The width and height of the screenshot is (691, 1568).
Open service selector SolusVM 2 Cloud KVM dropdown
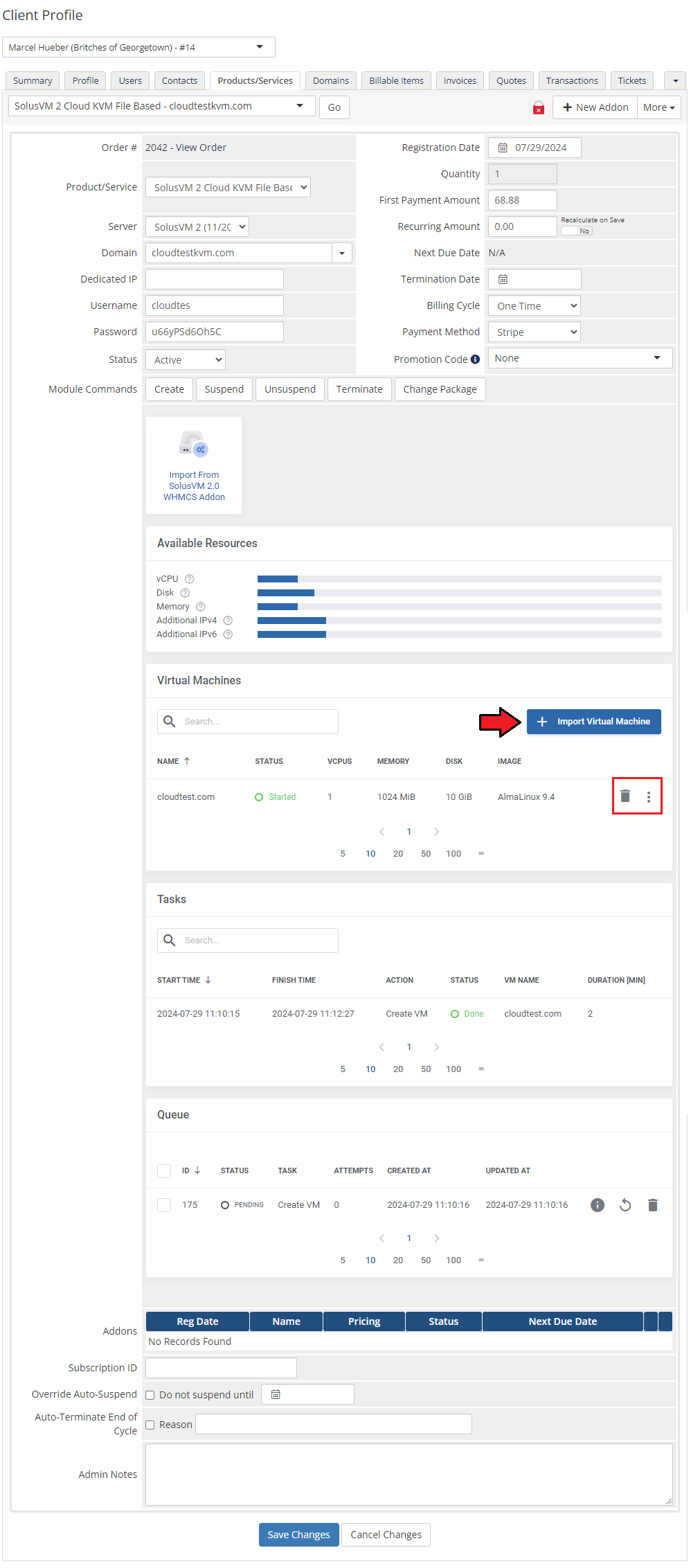coord(162,106)
